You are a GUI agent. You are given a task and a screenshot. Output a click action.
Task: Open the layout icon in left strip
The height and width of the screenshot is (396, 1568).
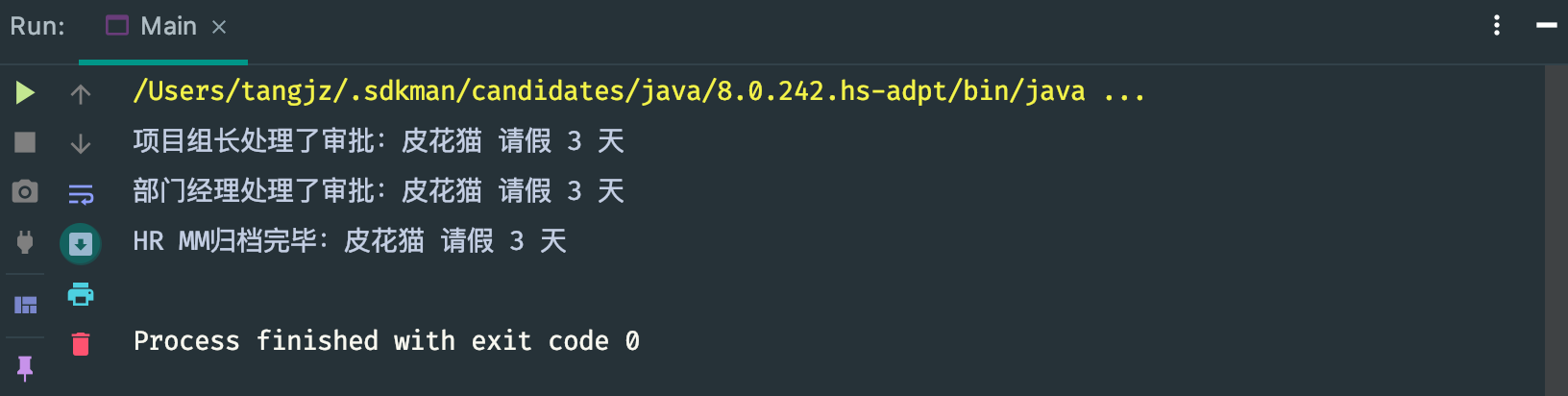(x=25, y=306)
